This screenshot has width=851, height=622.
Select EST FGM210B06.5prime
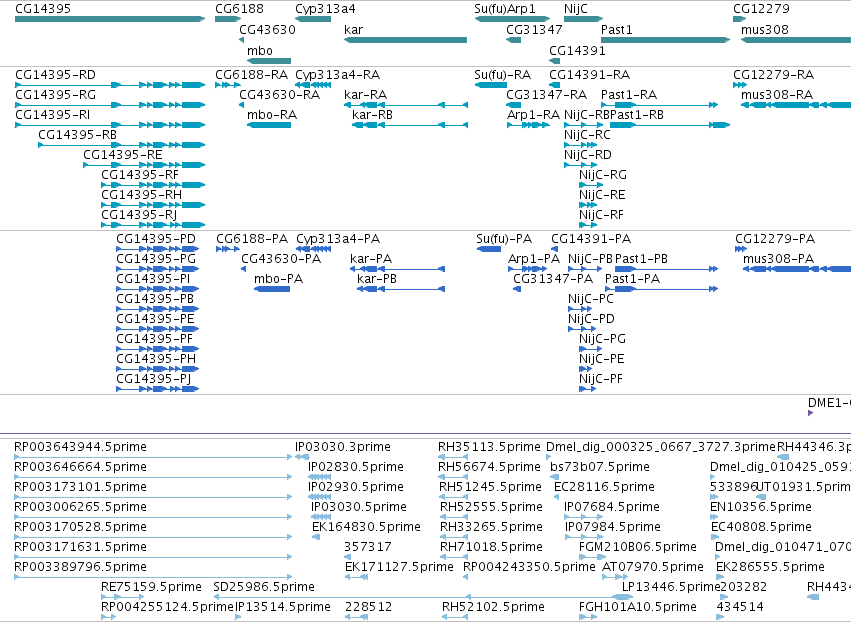click(x=592, y=557)
